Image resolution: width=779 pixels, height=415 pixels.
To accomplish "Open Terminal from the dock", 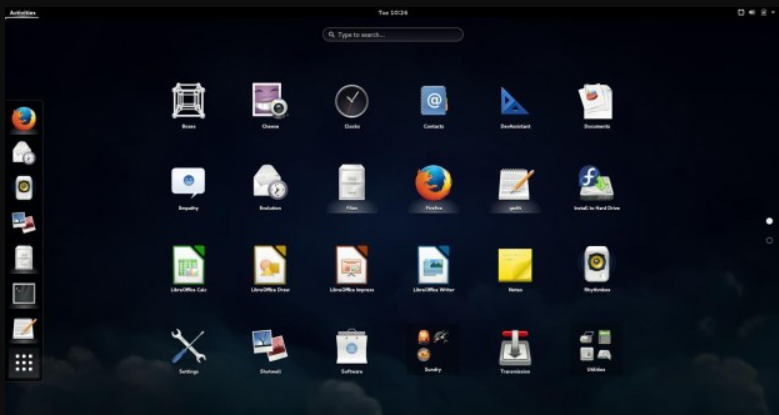I will pyautogui.click(x=24, y=293).
